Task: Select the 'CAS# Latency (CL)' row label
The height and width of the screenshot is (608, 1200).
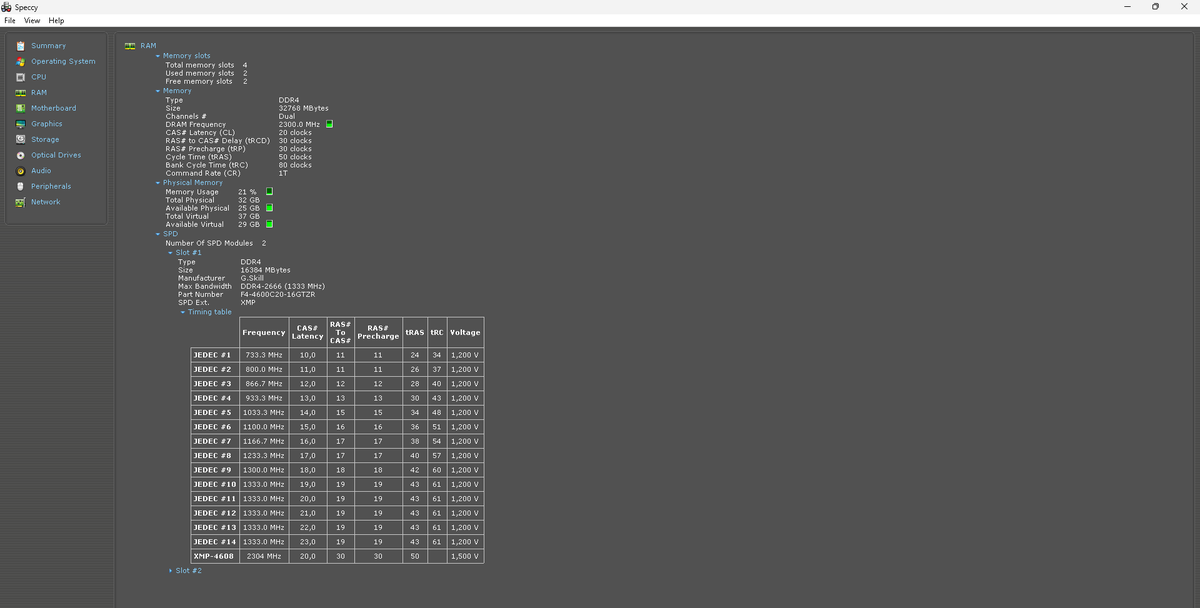Action: pyautogui.click(x=200, y=132)
